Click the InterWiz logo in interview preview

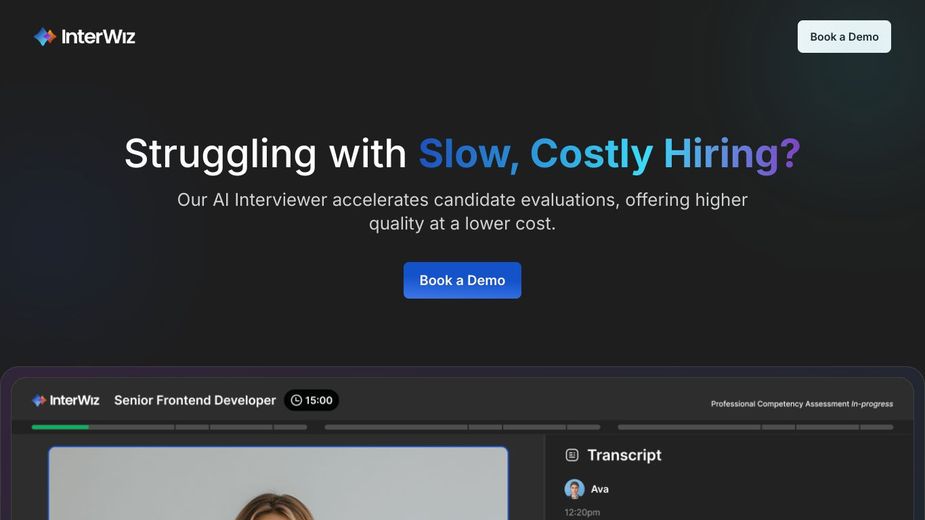(x=66, y=400)
